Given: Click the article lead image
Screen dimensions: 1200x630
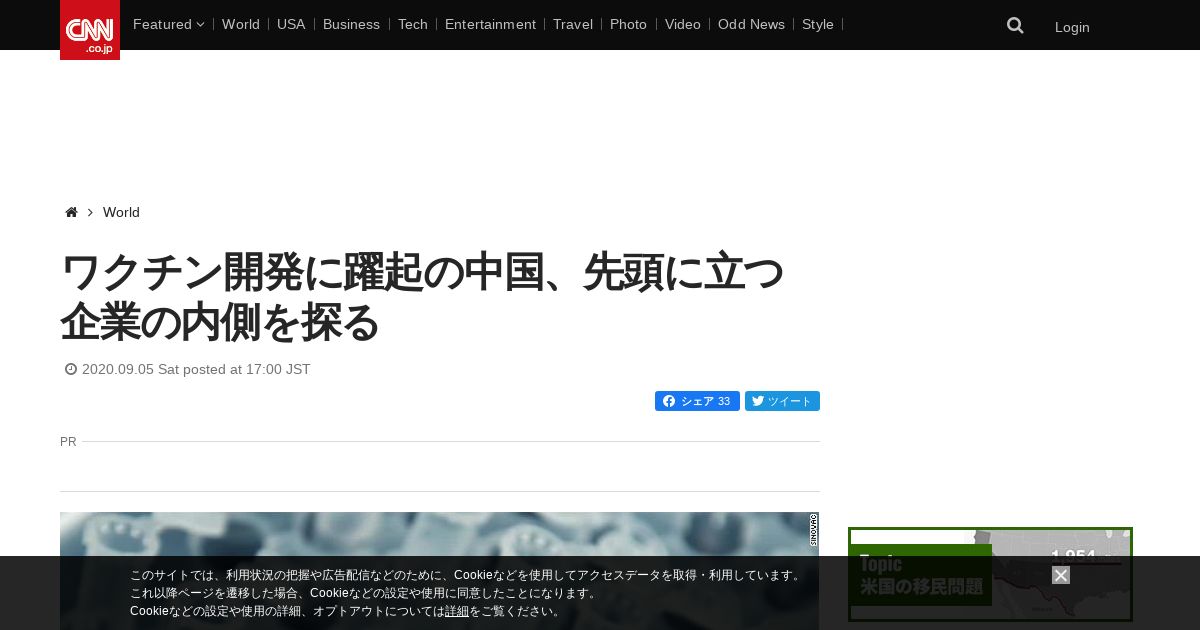Looking at the screenshot, I should tap(439, 571).
